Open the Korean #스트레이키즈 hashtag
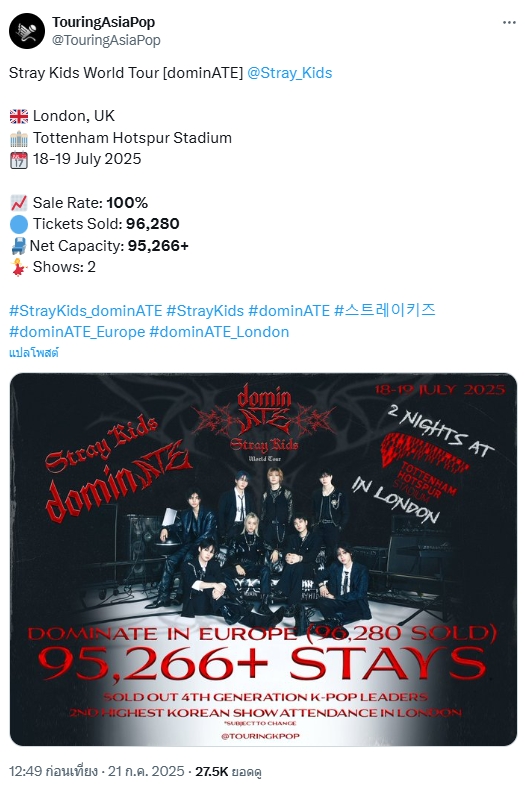 (x=385, y=311)
